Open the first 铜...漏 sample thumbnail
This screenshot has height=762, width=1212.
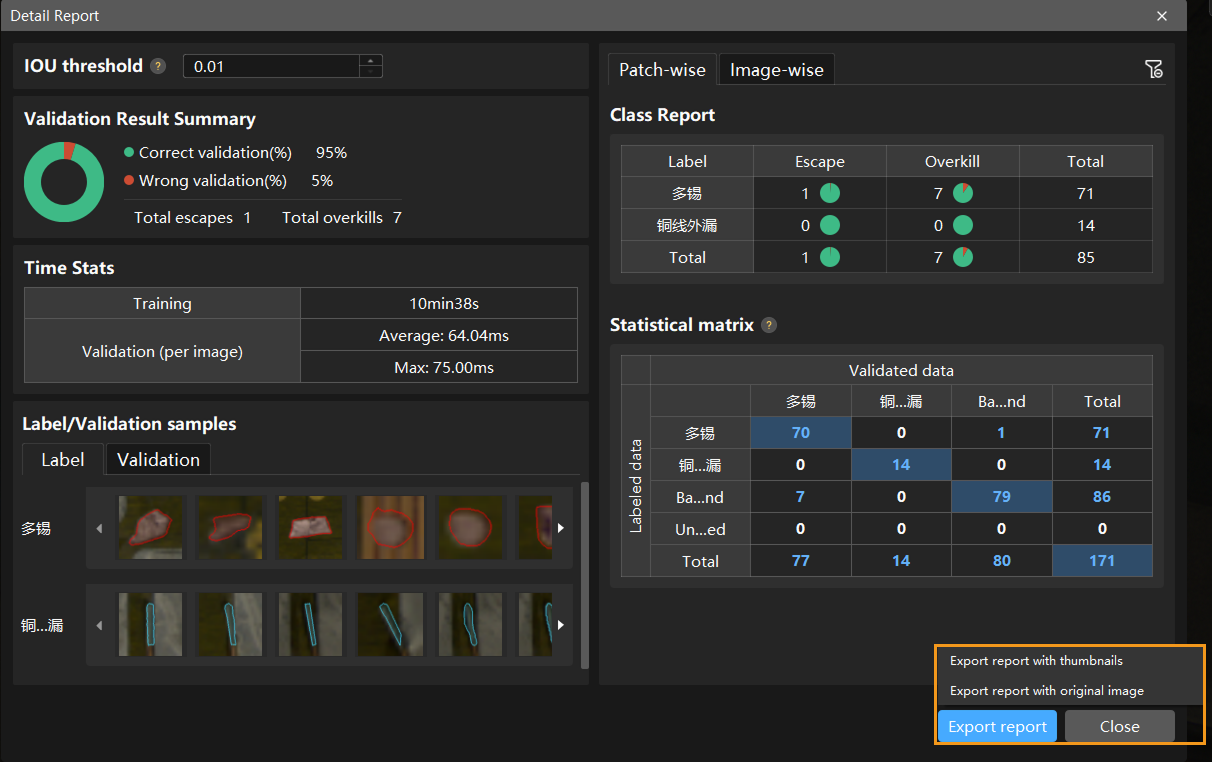click(151, 625)
